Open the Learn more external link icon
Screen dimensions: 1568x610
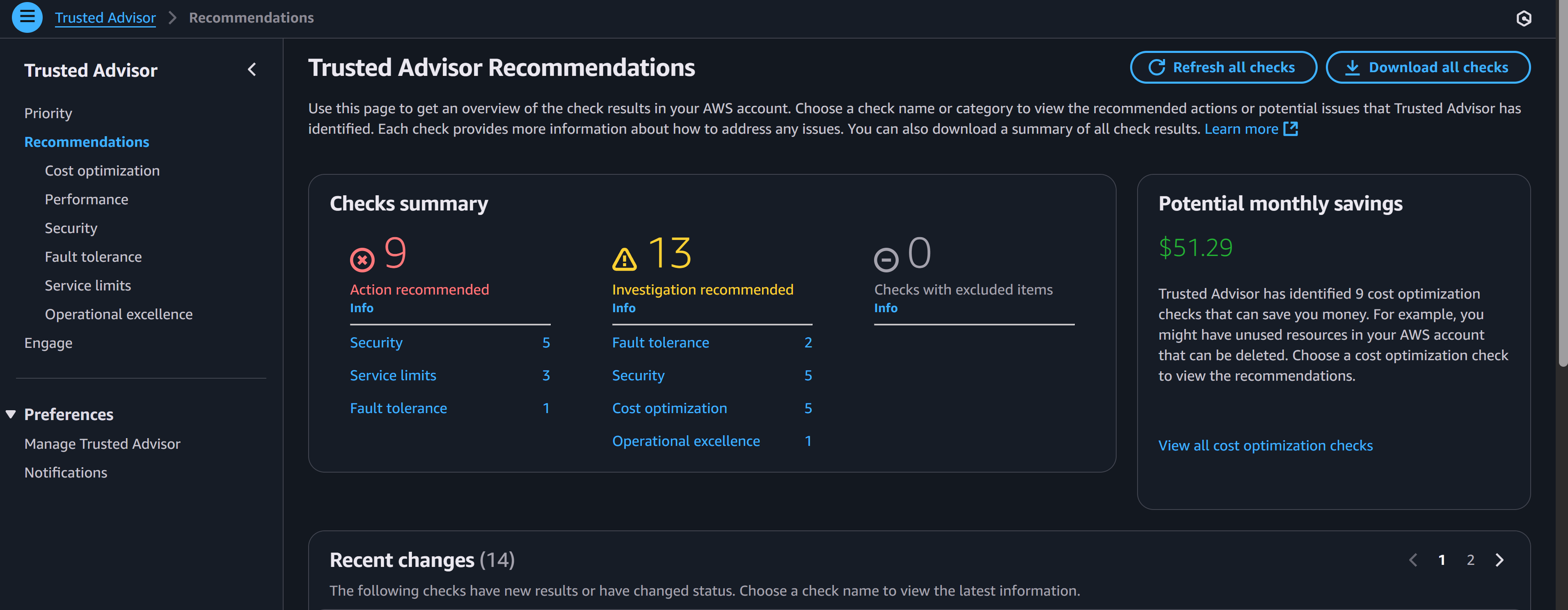click(1291, 129)
